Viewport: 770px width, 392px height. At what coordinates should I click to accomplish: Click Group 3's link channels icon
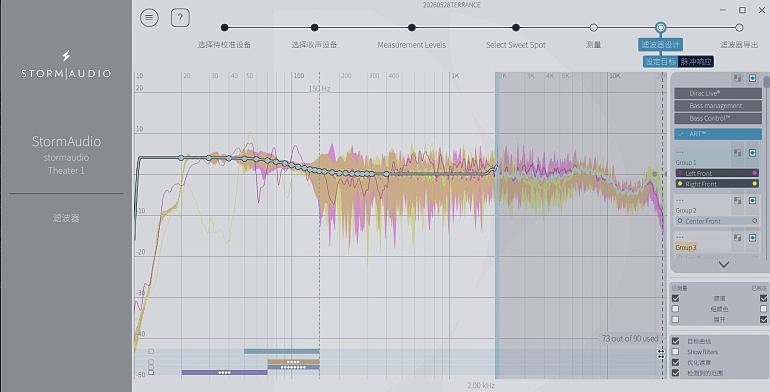coord(737,238)
